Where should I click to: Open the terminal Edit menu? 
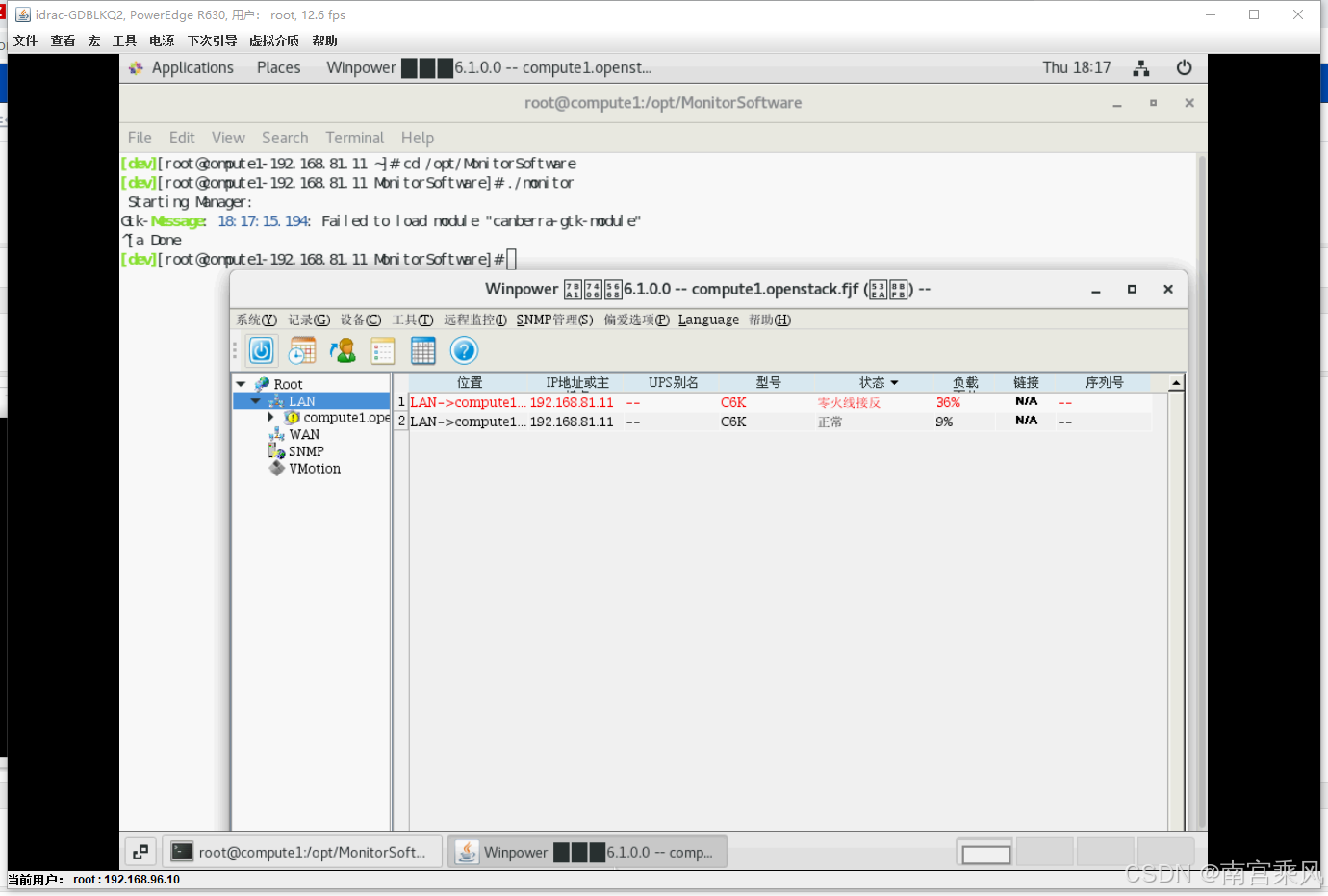tap(182, 138)
